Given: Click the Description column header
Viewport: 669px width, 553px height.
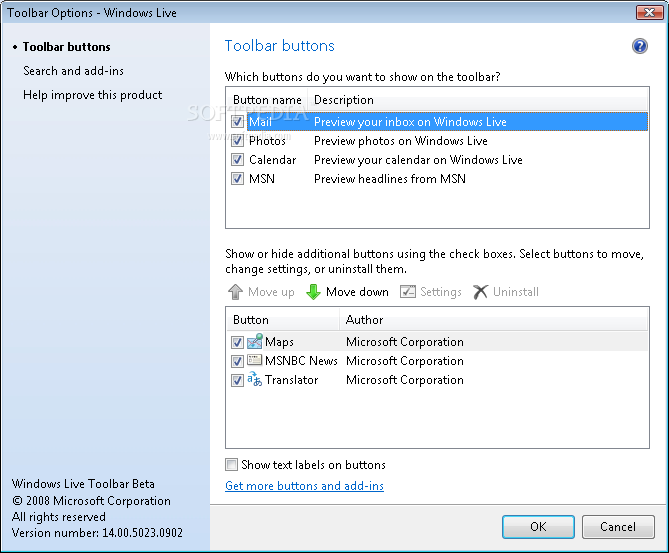Looking at the screenshot, I should [478, 100].
